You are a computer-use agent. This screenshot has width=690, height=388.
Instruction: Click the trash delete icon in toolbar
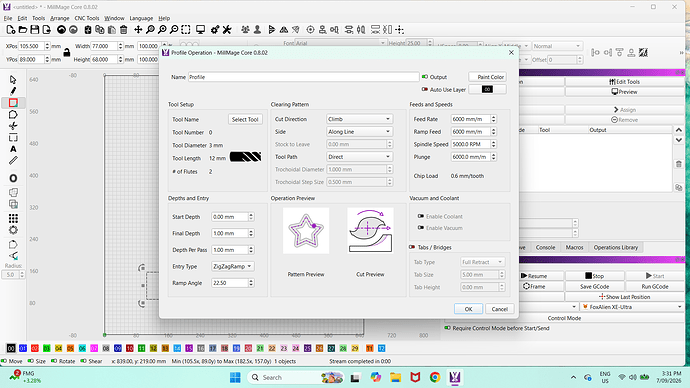124,30
